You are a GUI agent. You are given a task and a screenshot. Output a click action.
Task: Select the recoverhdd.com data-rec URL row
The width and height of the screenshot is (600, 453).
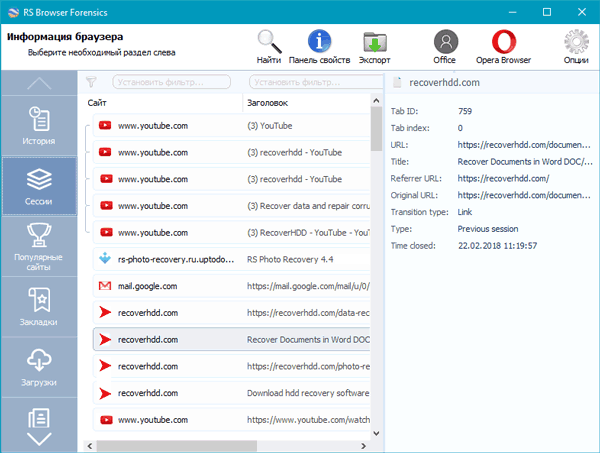(x=232, y=313)
